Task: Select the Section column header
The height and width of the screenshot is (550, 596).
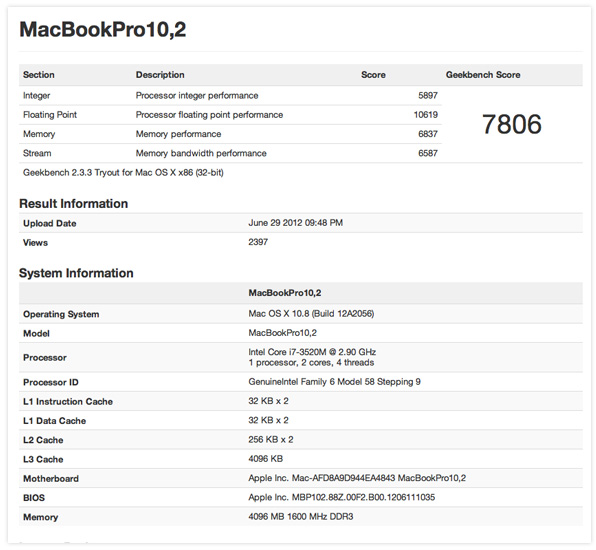Action: [x=38, y=75]
